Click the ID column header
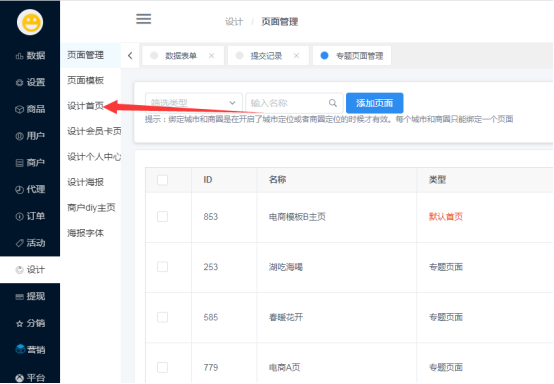 [x=208, y=180]
